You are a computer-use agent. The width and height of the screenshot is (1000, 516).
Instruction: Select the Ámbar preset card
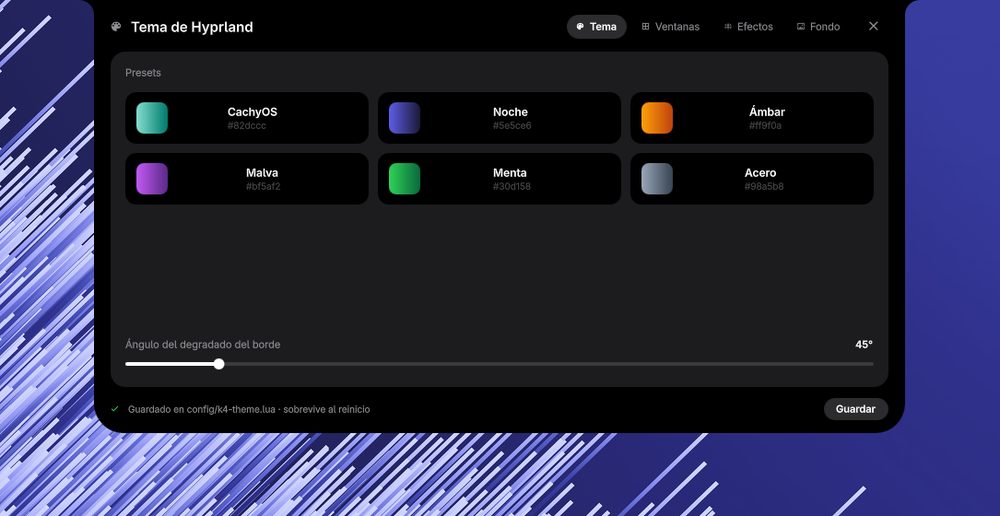[752, 118]
